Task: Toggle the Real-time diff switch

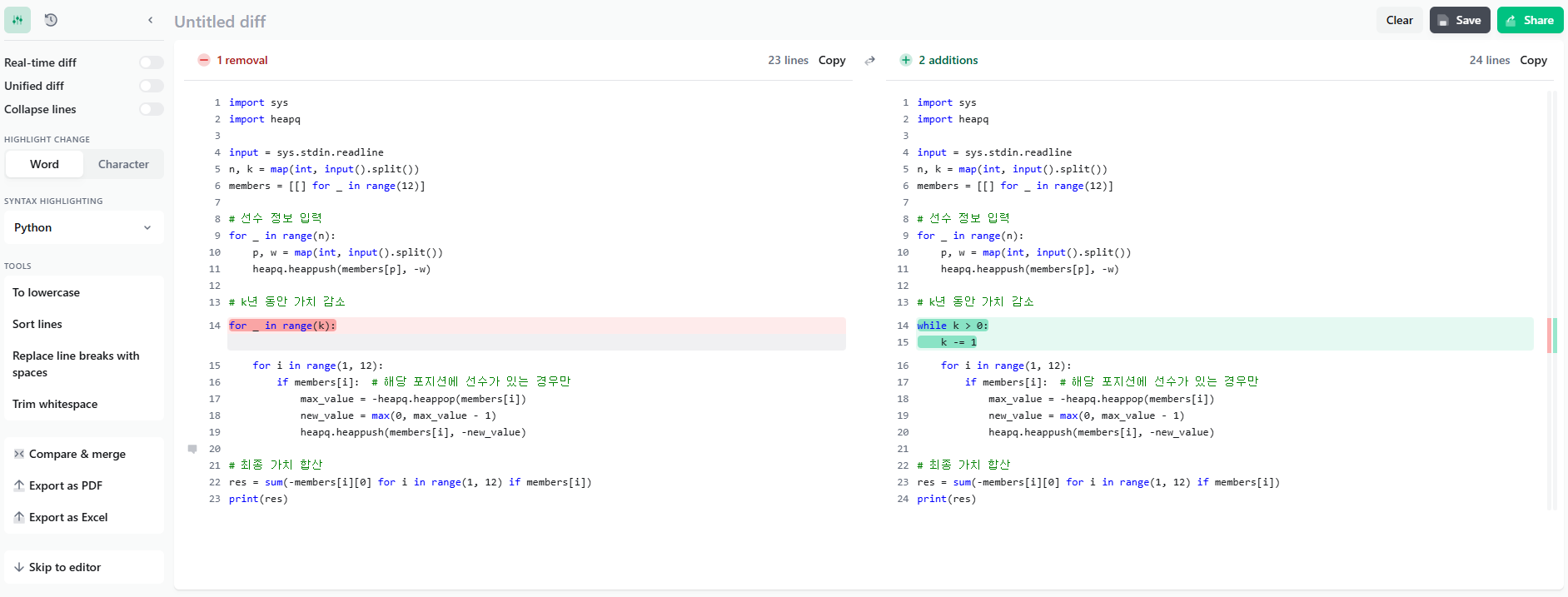Action: tap(152, 62)
